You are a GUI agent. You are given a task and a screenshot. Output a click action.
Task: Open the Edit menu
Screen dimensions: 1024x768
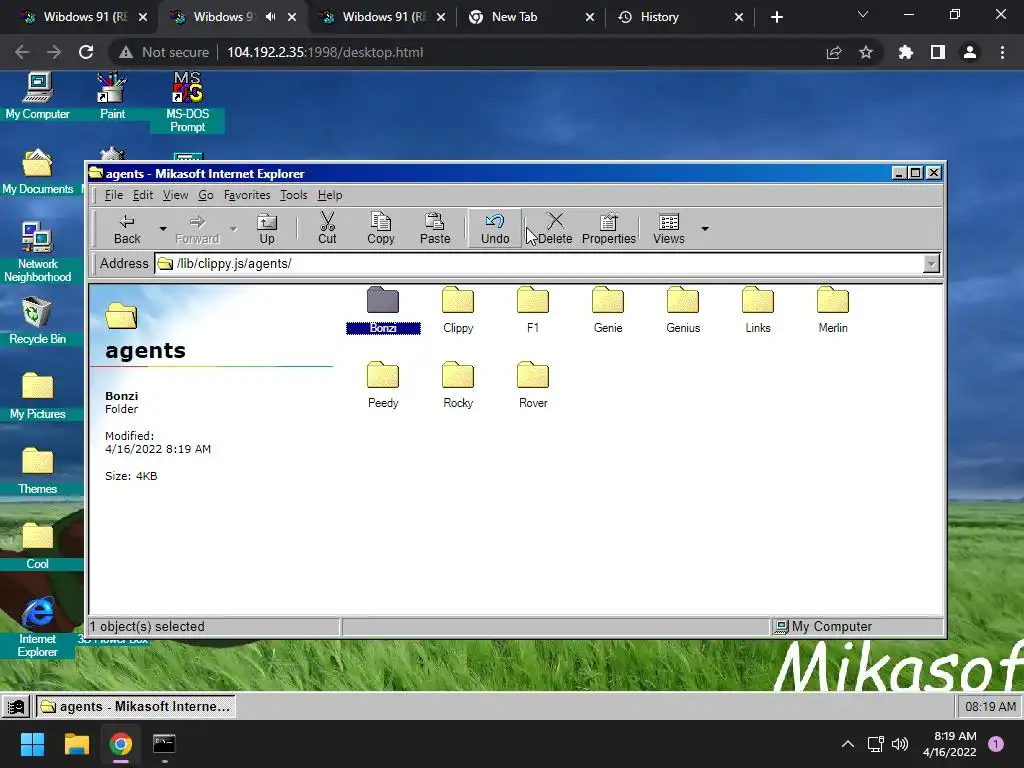pyautogui.click(x=143, y=195)
